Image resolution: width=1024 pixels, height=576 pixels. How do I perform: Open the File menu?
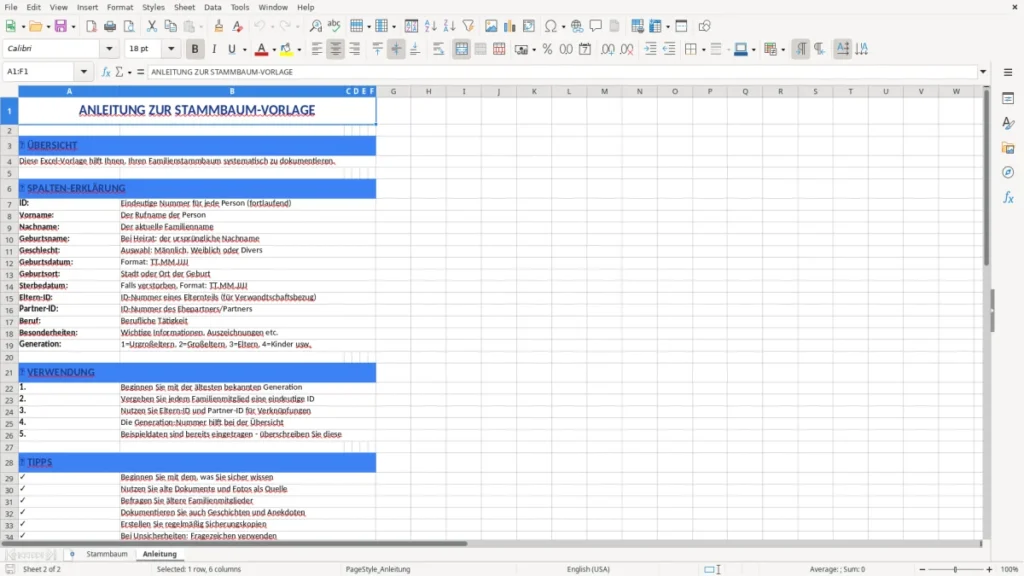coord(11,7)
